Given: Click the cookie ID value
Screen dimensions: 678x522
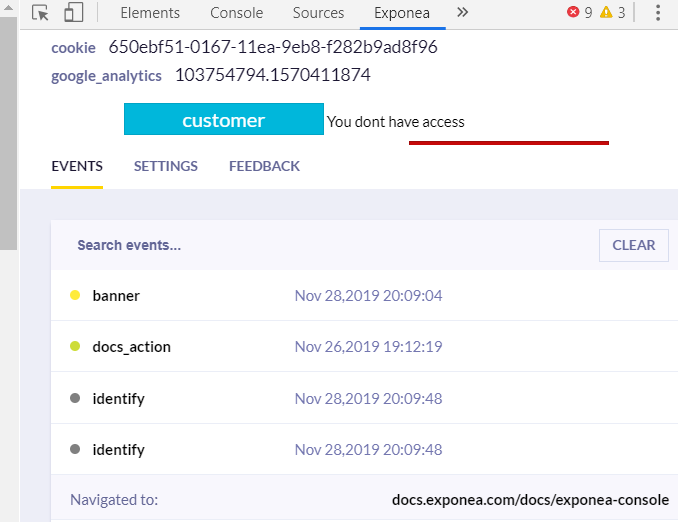Looking at the screenshot, I should [273, 47].
